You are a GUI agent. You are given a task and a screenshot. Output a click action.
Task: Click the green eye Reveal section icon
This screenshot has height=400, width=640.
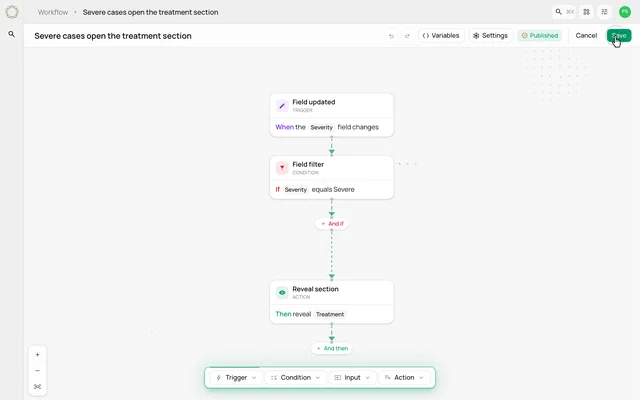click(x=282, y=292)
